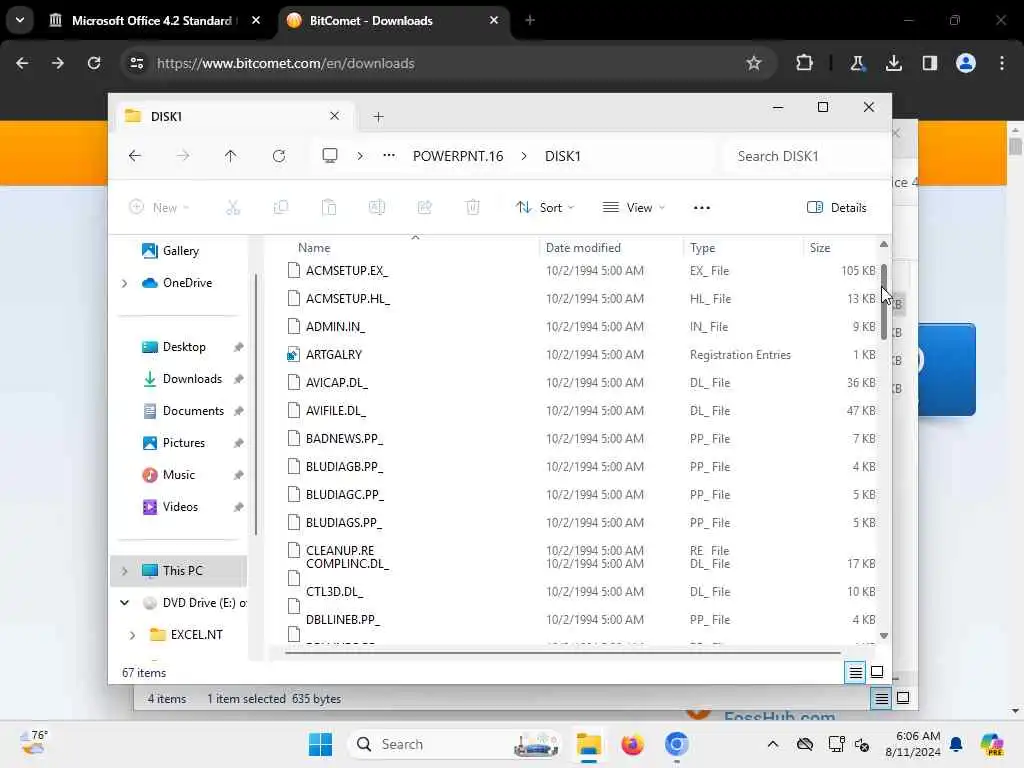Click the Windows Start button
The height and width of the screenshot is (768, 1024).
(320, 744)
